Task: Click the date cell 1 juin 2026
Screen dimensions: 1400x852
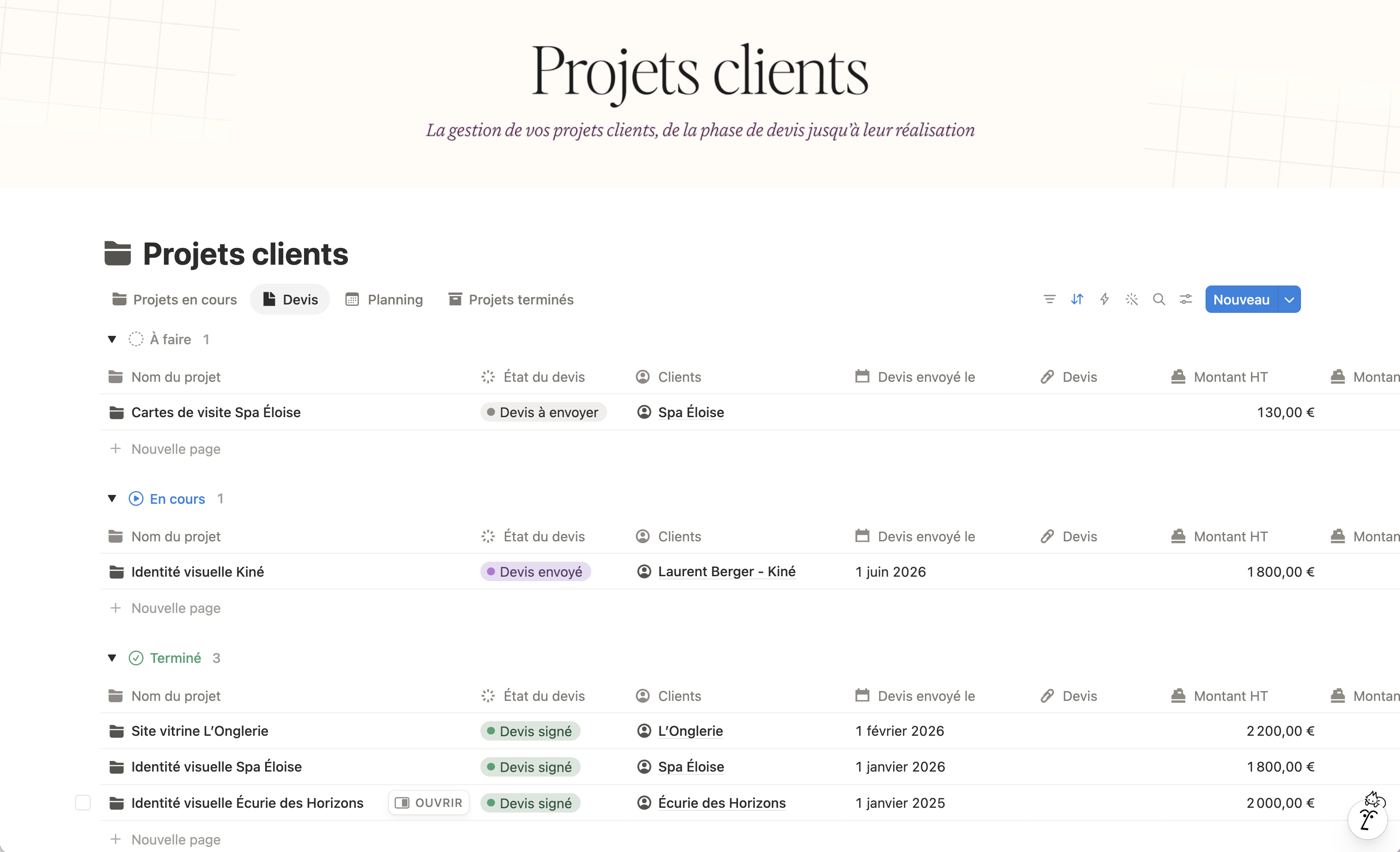Action: point(891,572)
